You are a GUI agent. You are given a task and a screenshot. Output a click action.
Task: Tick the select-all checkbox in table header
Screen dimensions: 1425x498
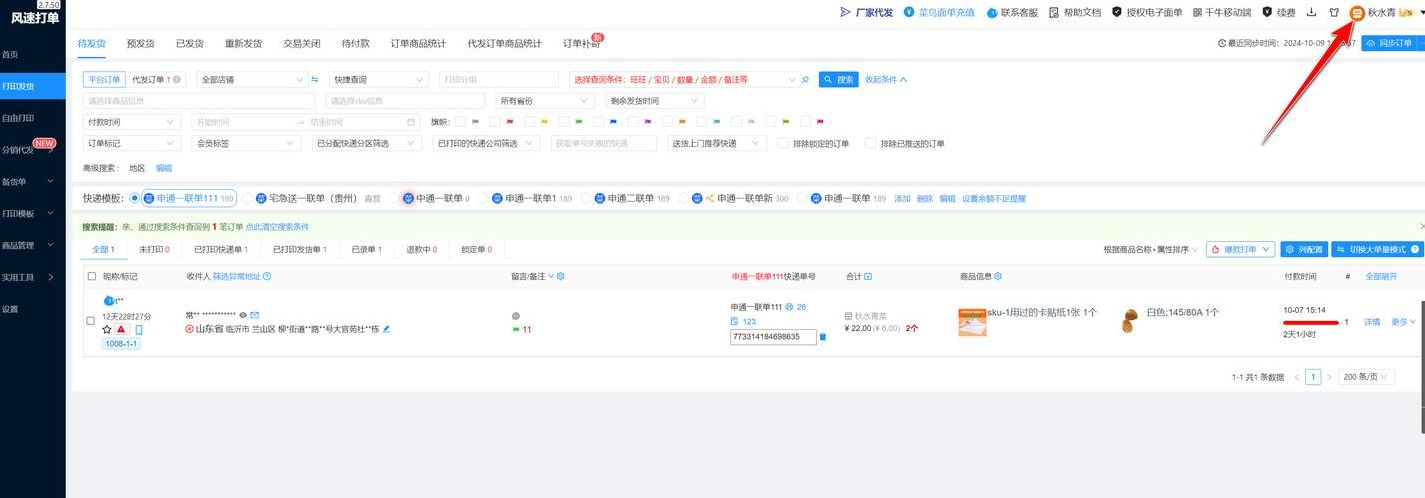pos(92,276)
